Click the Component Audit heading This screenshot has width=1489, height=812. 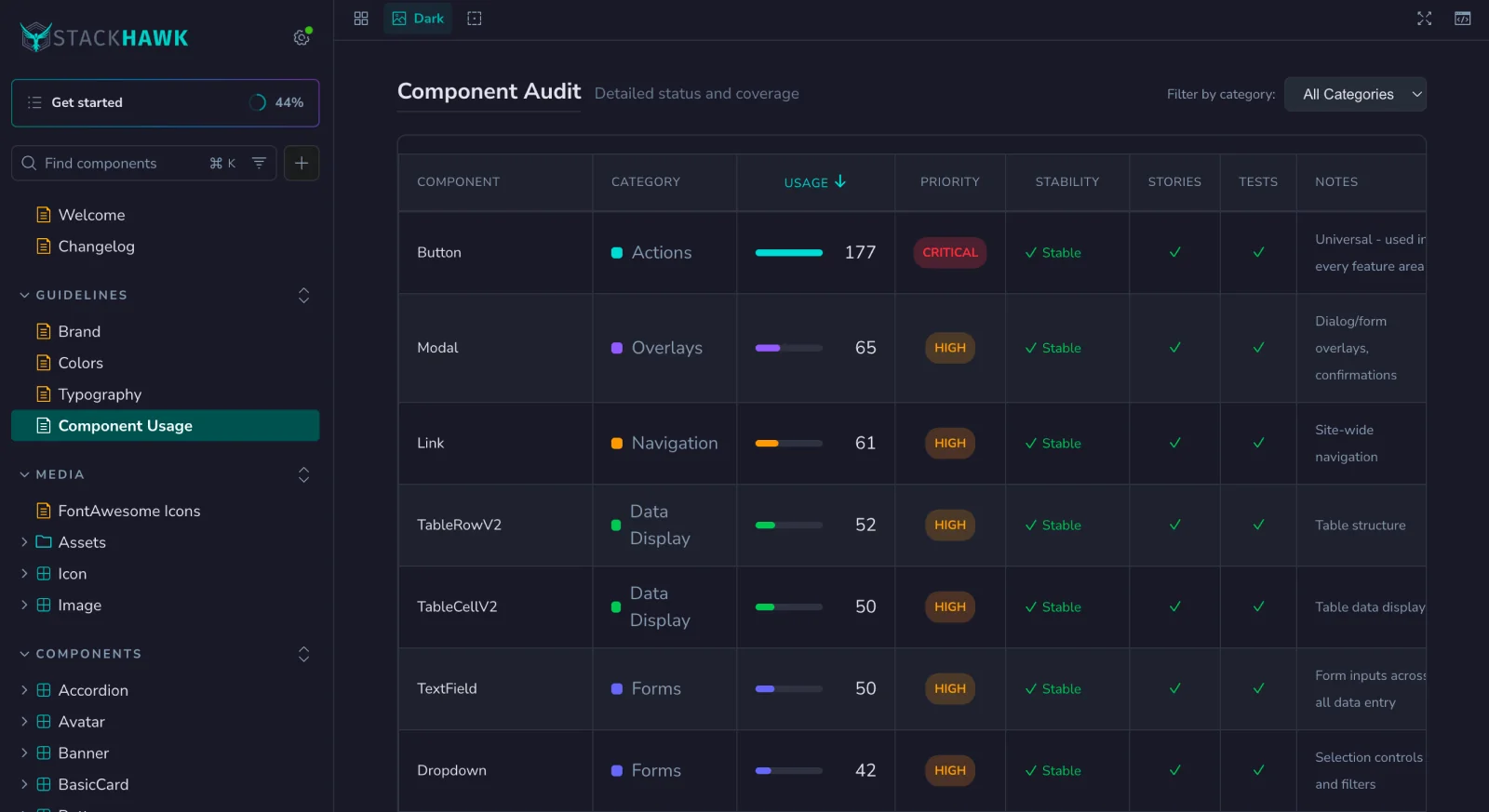pyautogui.click(x=490, y=91)
